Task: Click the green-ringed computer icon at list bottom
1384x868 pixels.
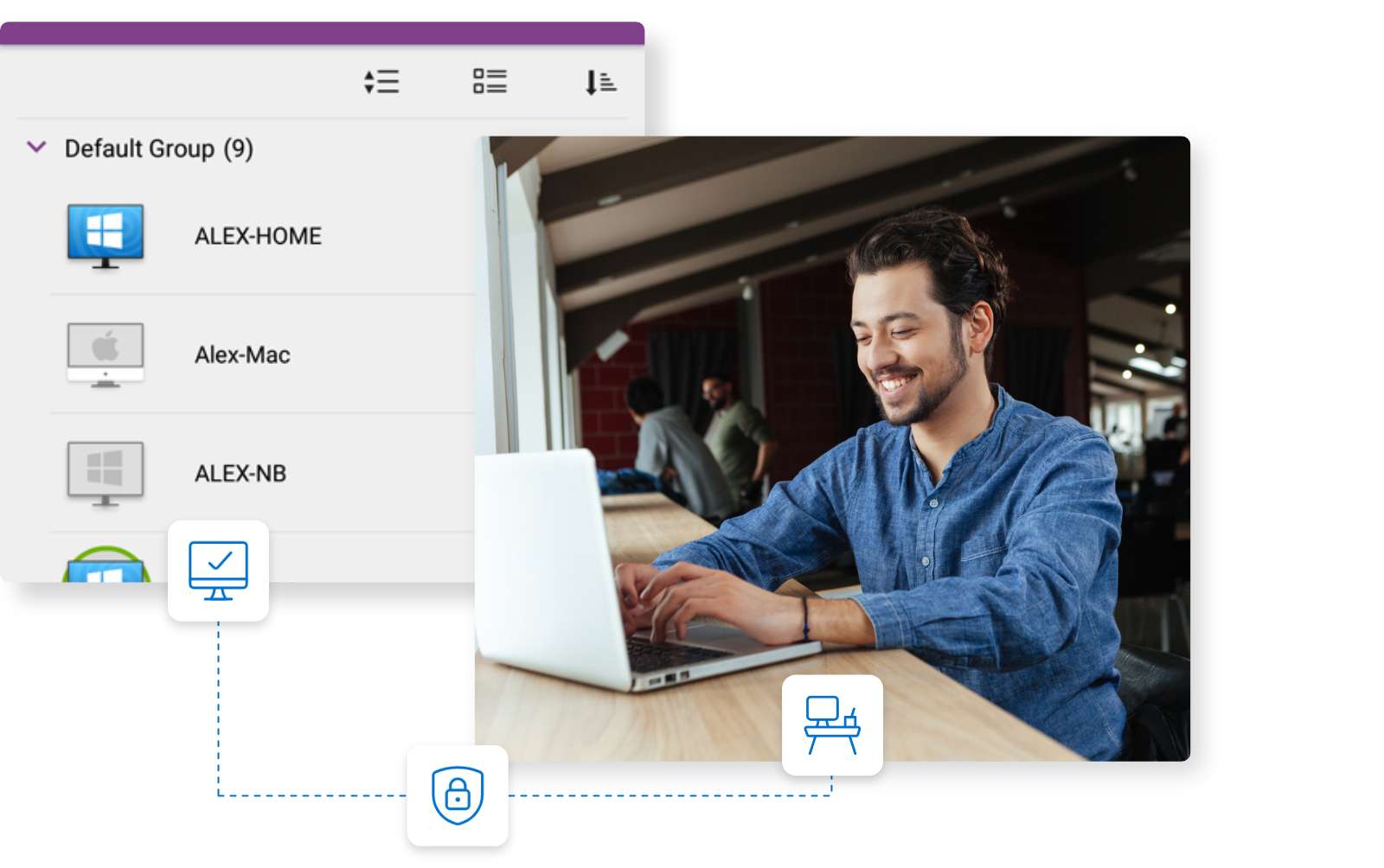Action: click(x=106, y=566)
